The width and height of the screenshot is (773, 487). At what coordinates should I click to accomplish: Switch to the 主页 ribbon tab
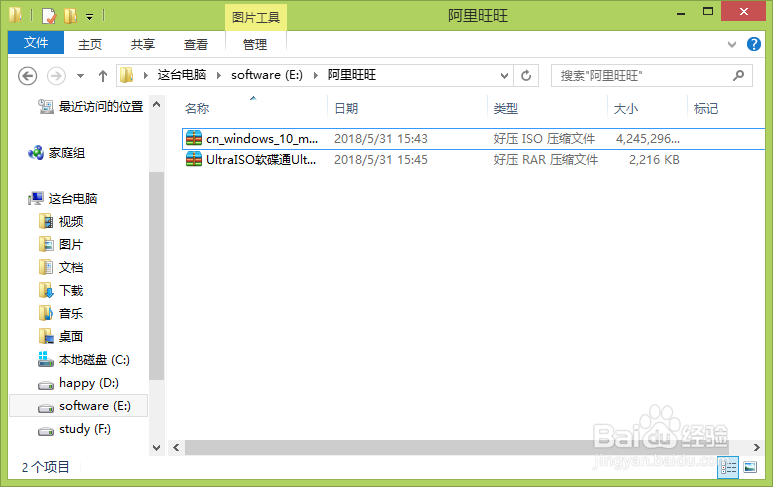pos(90,44)
